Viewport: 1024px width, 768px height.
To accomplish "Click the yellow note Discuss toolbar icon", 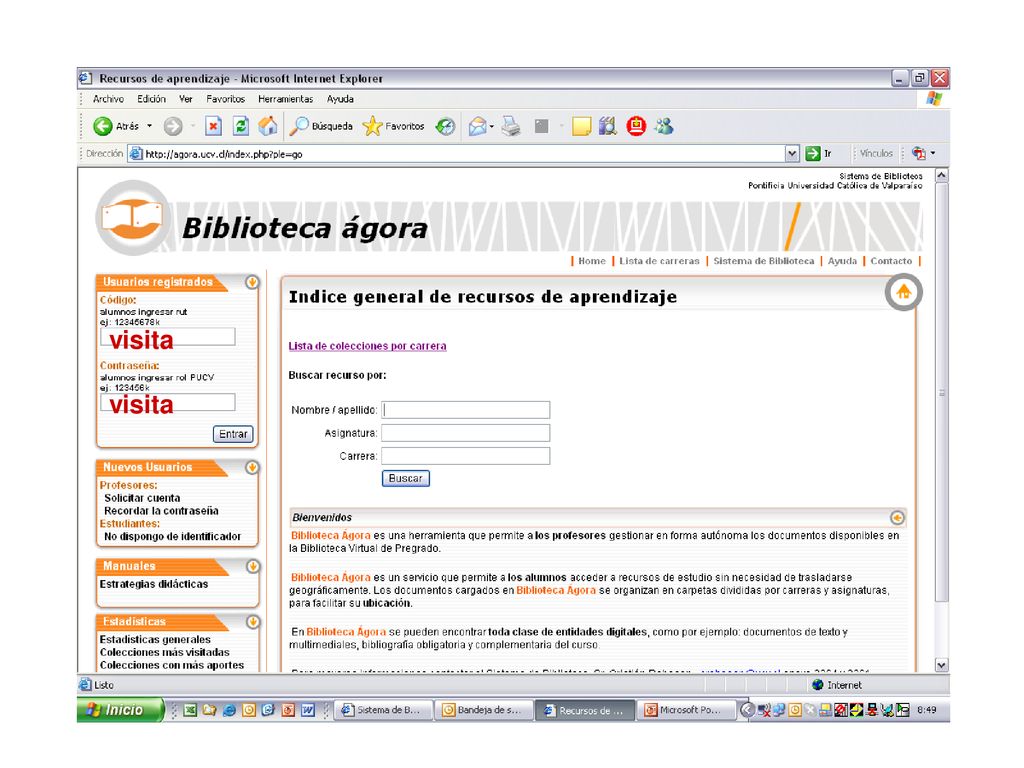I will point(581,126).
